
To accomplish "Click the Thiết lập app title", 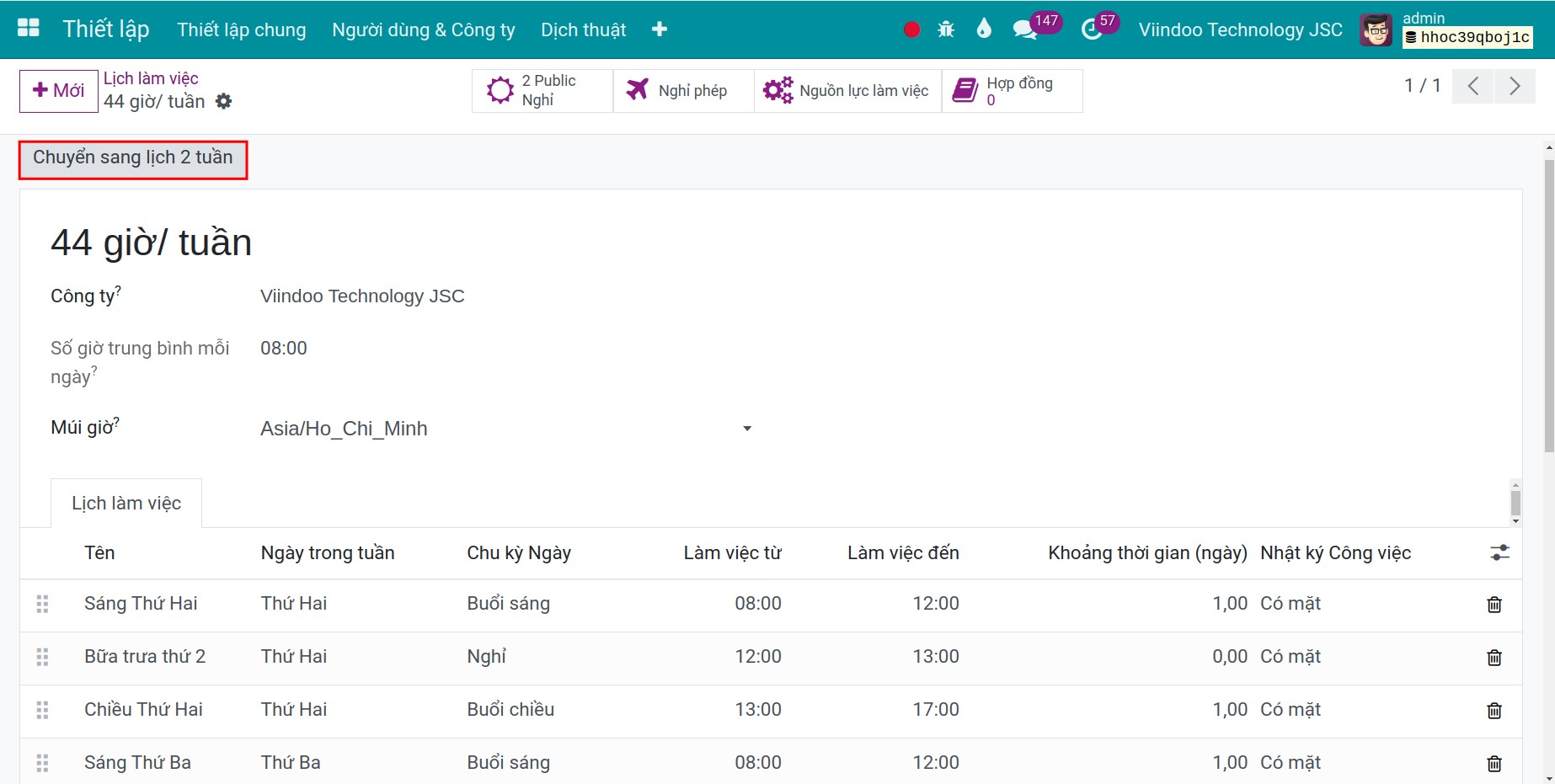I will [x=106, y=29].
